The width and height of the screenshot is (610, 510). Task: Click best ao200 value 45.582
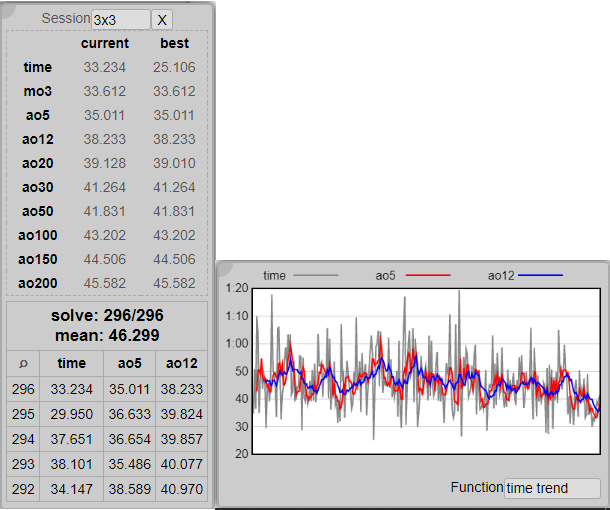point(174,283)
